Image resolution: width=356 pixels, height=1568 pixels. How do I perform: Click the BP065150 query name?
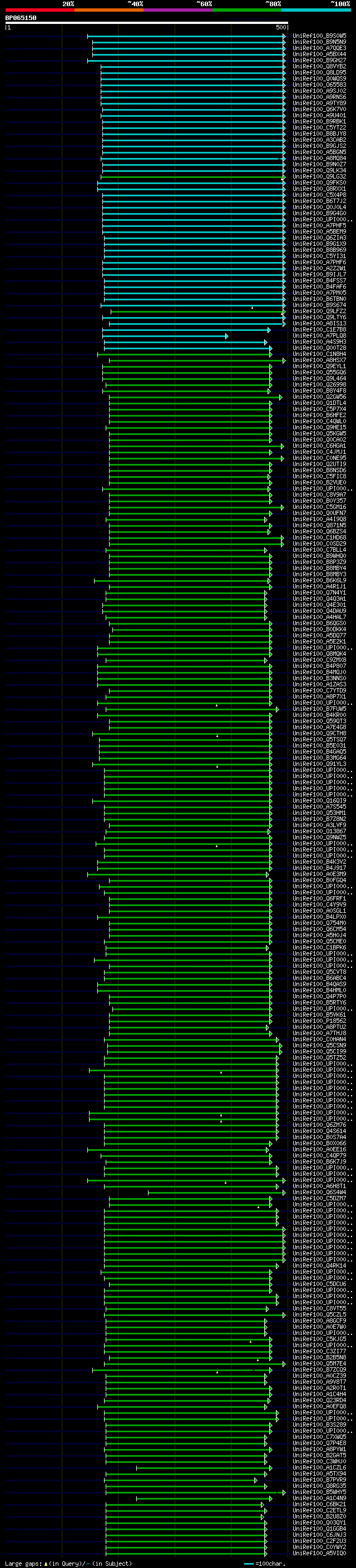click(21, 18)
